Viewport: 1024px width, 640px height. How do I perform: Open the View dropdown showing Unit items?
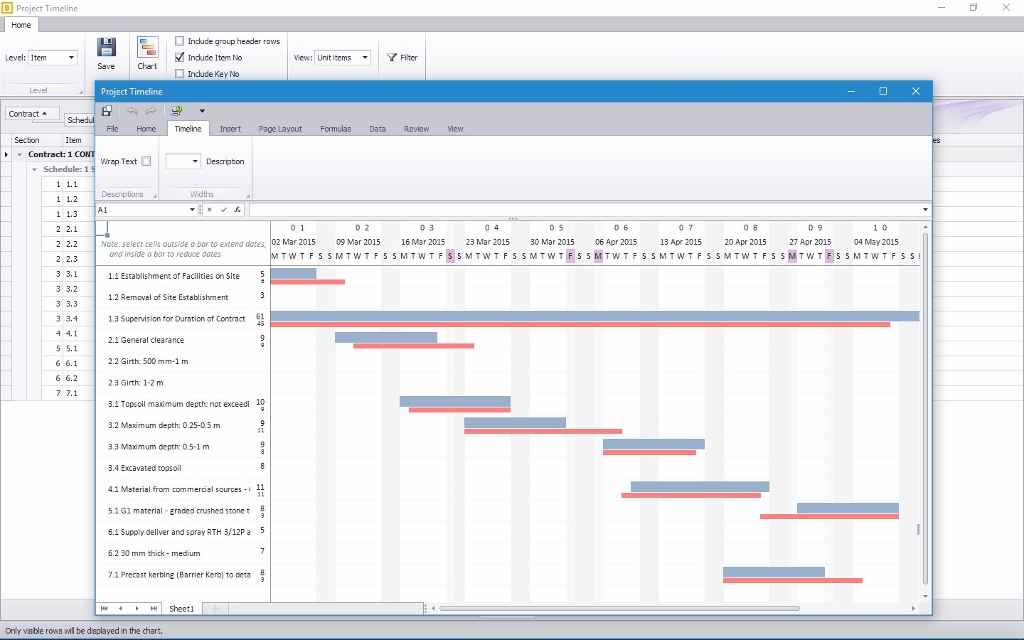342,57
